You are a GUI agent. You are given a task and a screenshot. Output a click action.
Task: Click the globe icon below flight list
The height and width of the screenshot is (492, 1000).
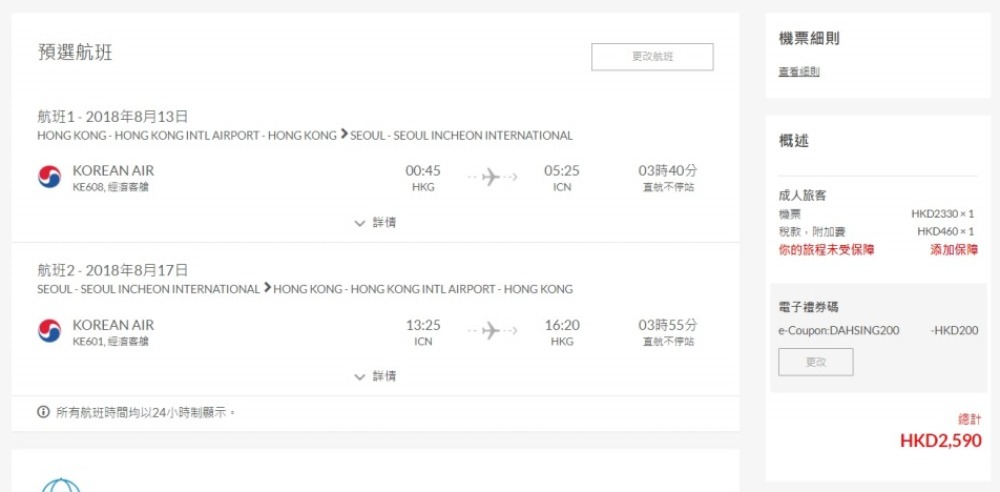[x=61, y=485]
